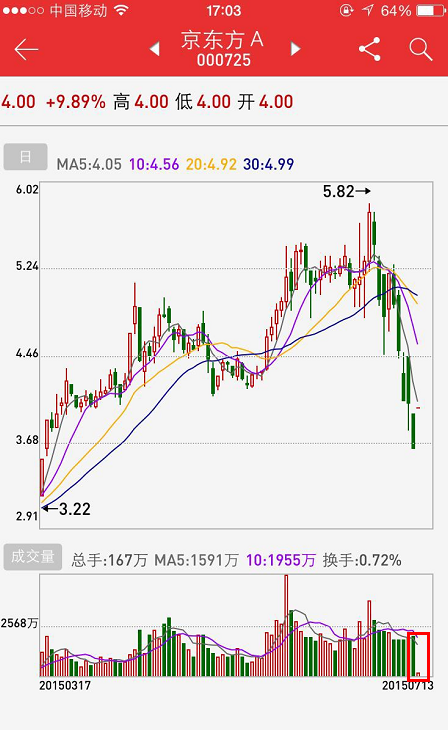
Task: Tap the rotation lock status icon
Action: tap(346, 10)
